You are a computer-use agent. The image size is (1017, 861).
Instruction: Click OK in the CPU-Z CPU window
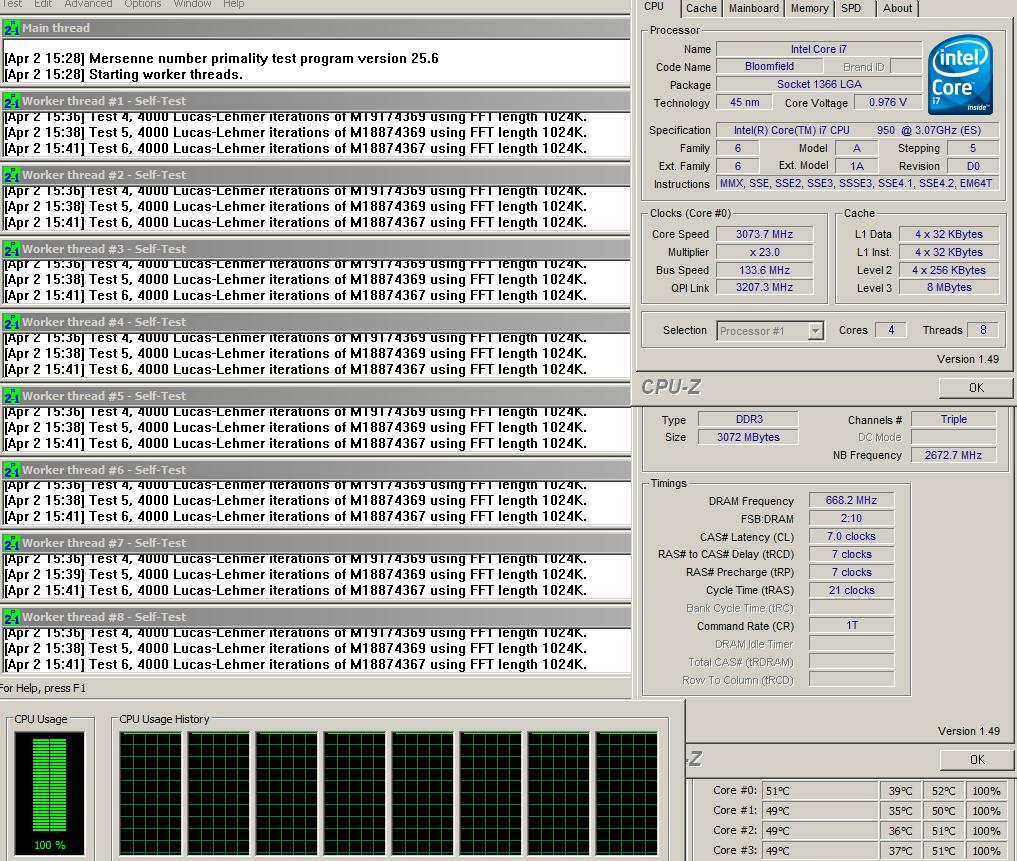[976, 388]
